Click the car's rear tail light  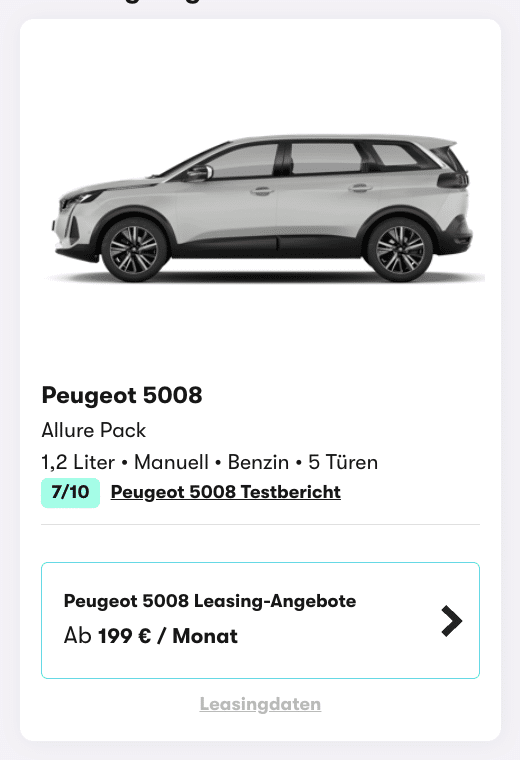(x=454, y=179)
